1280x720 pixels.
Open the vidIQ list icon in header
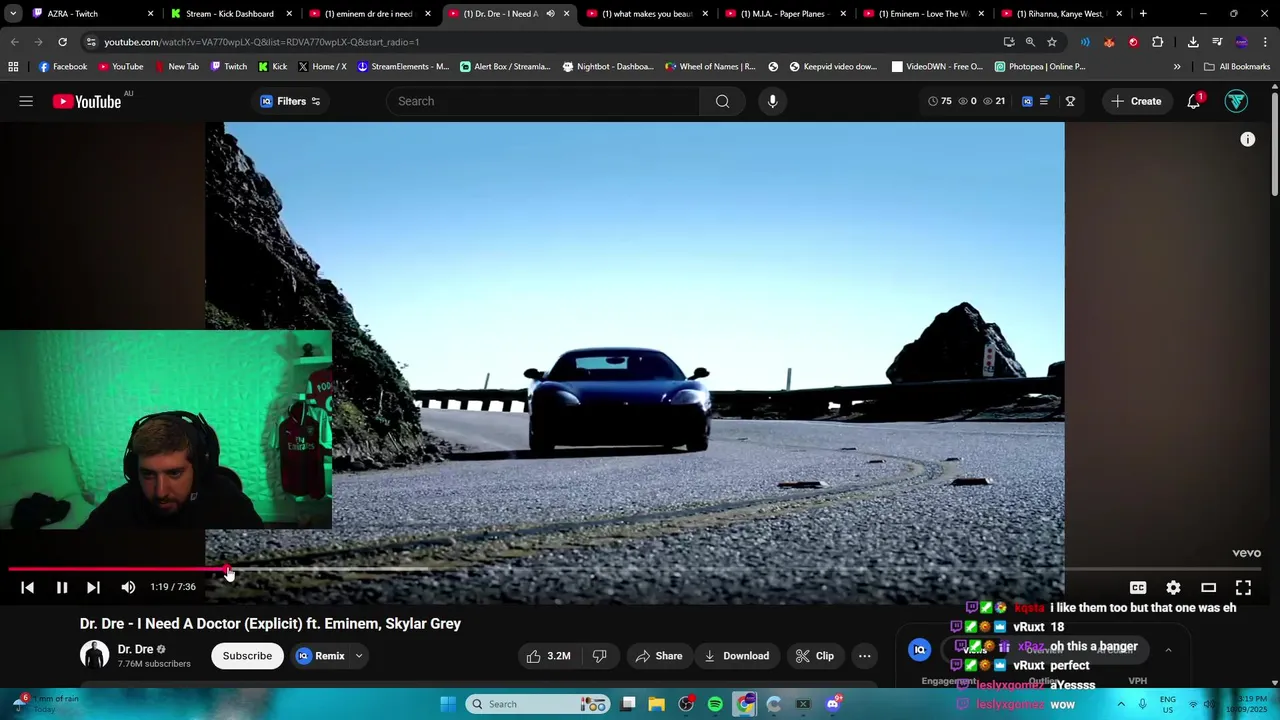[x=1044, y=101]
